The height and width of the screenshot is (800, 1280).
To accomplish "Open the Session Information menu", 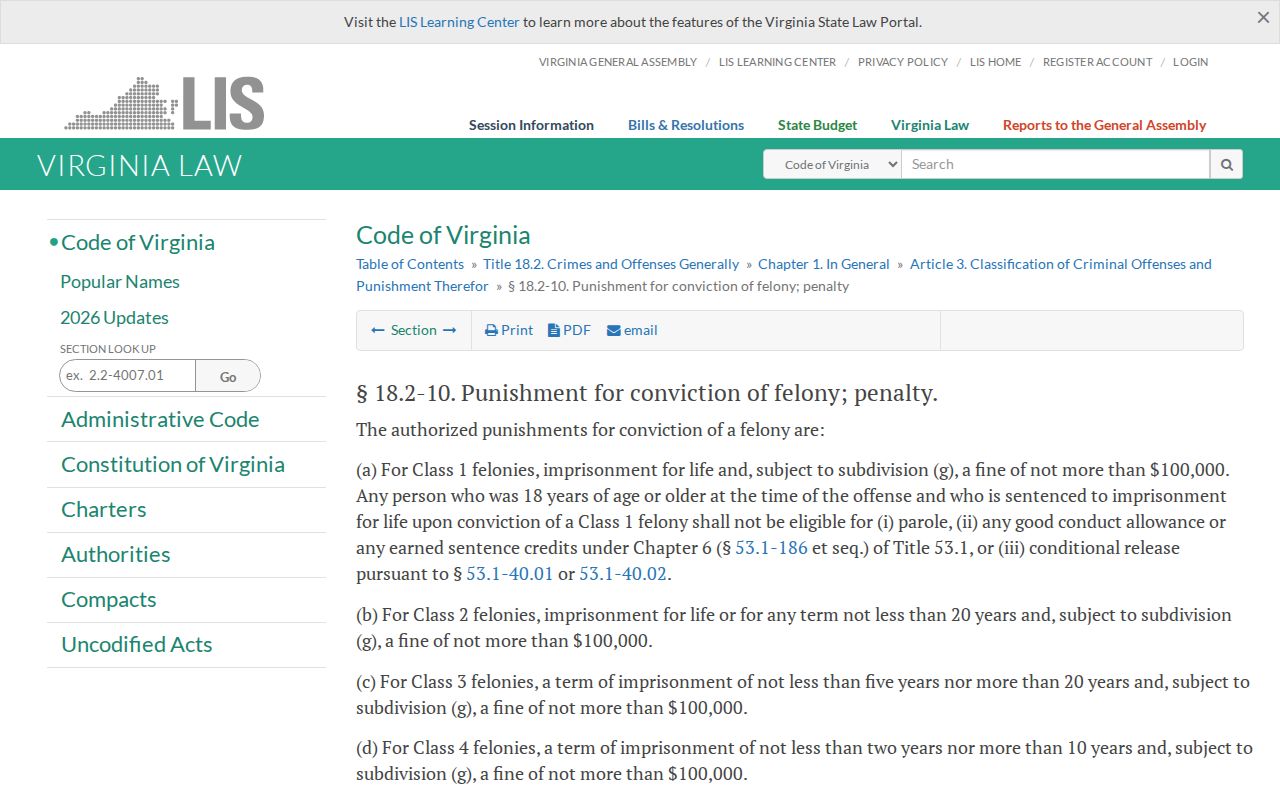I will coord(531,125).
